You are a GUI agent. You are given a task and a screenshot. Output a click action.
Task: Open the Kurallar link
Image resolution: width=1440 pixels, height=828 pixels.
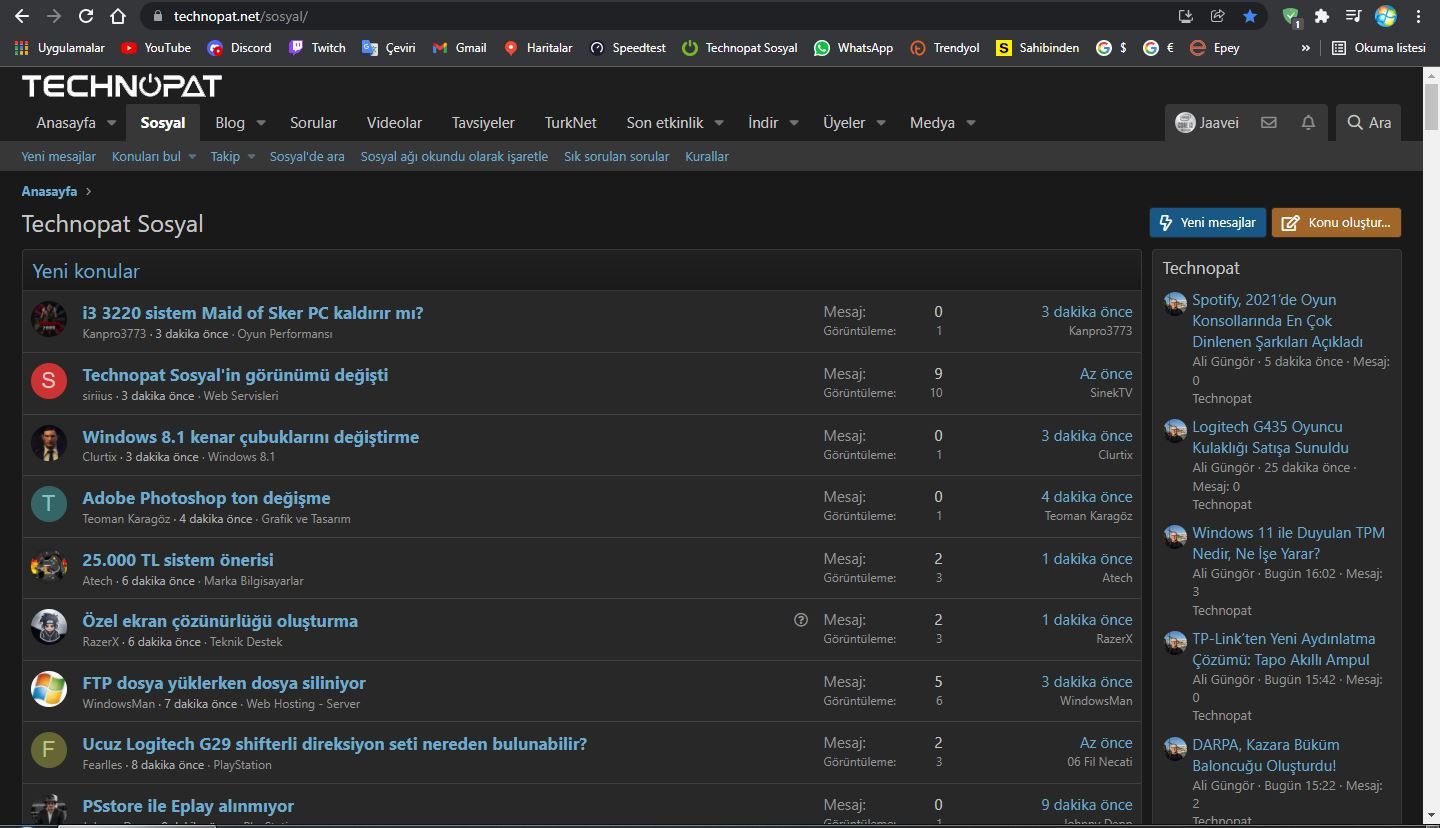[x=707, y=157]
